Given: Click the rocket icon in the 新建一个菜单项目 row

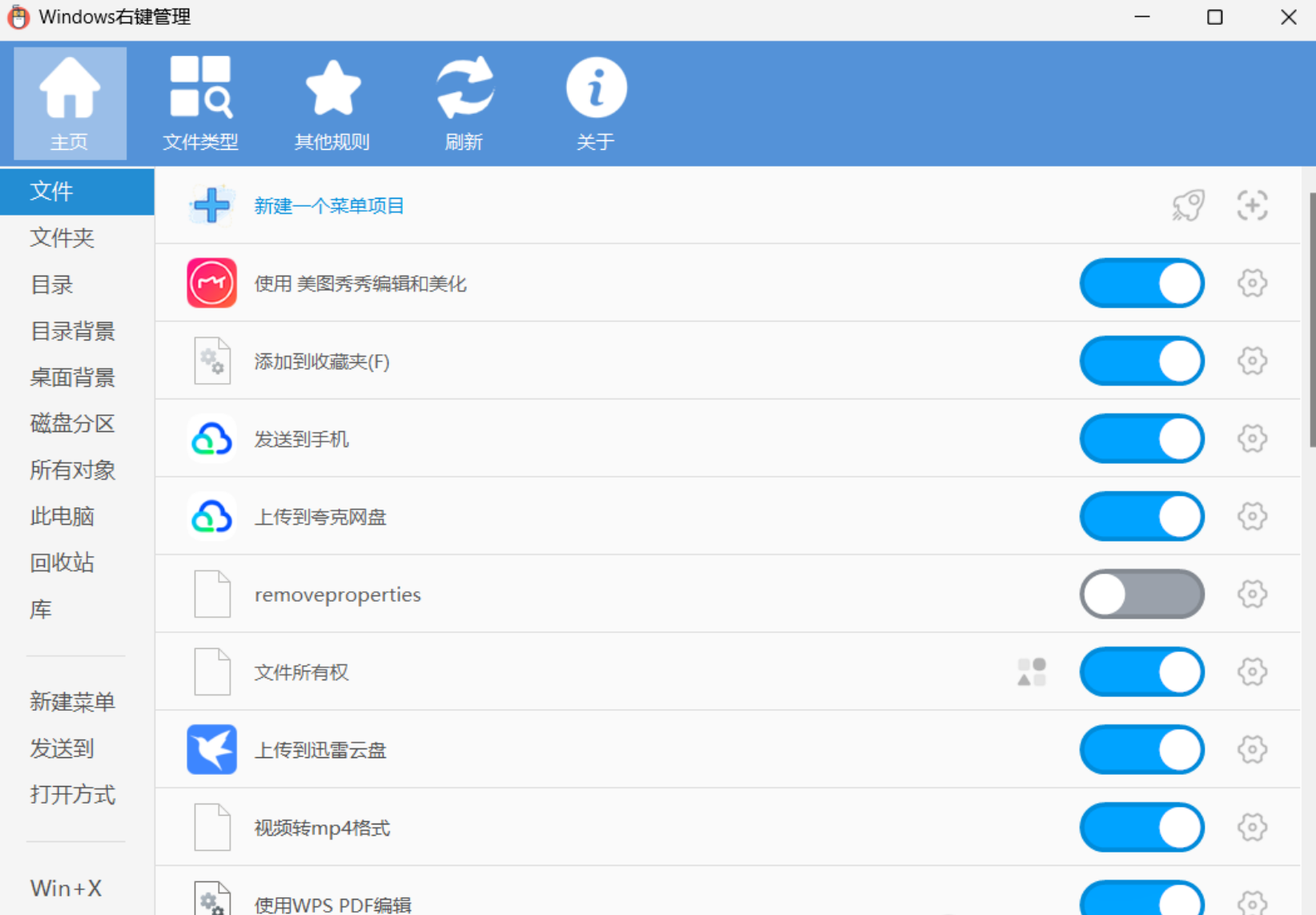Looking at the screenshot, I should tap(1189, 206).
